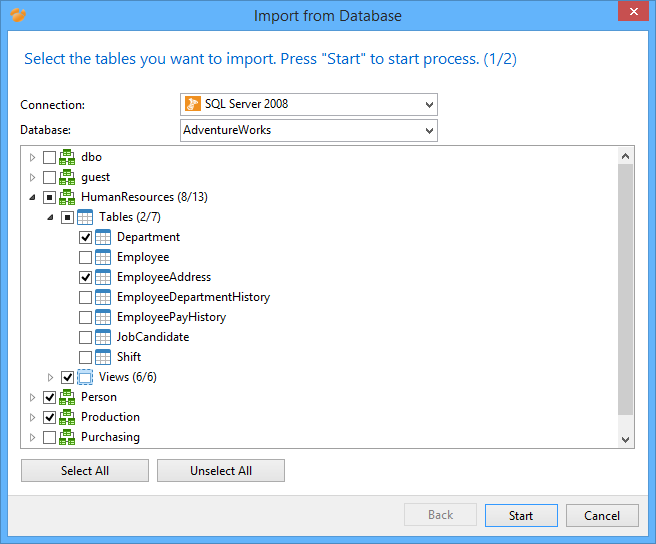Click the Views folder icon
Viewport: 656px width, 544px height.
point(85,377)
